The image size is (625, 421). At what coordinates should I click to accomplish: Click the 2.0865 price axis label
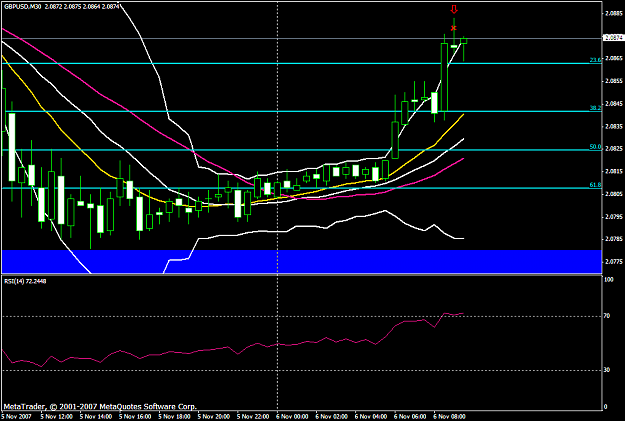614,58
